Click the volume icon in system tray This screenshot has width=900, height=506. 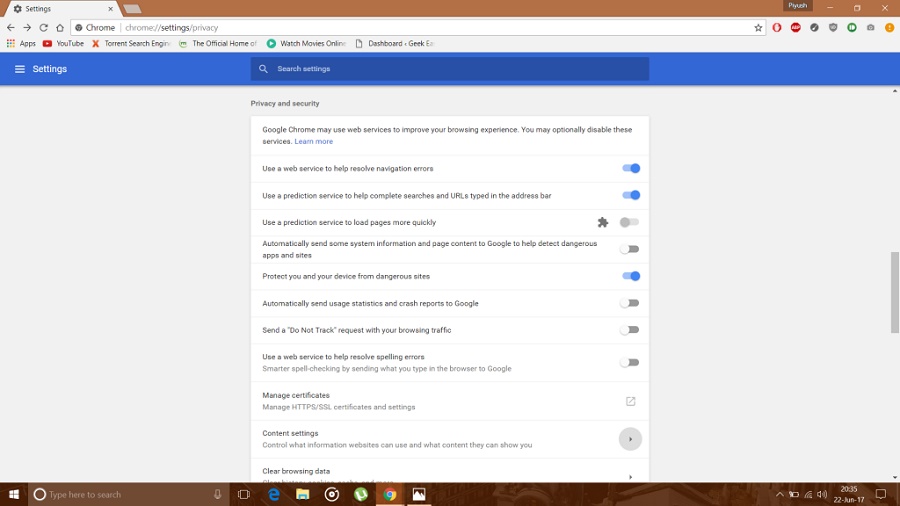(822, 495)
